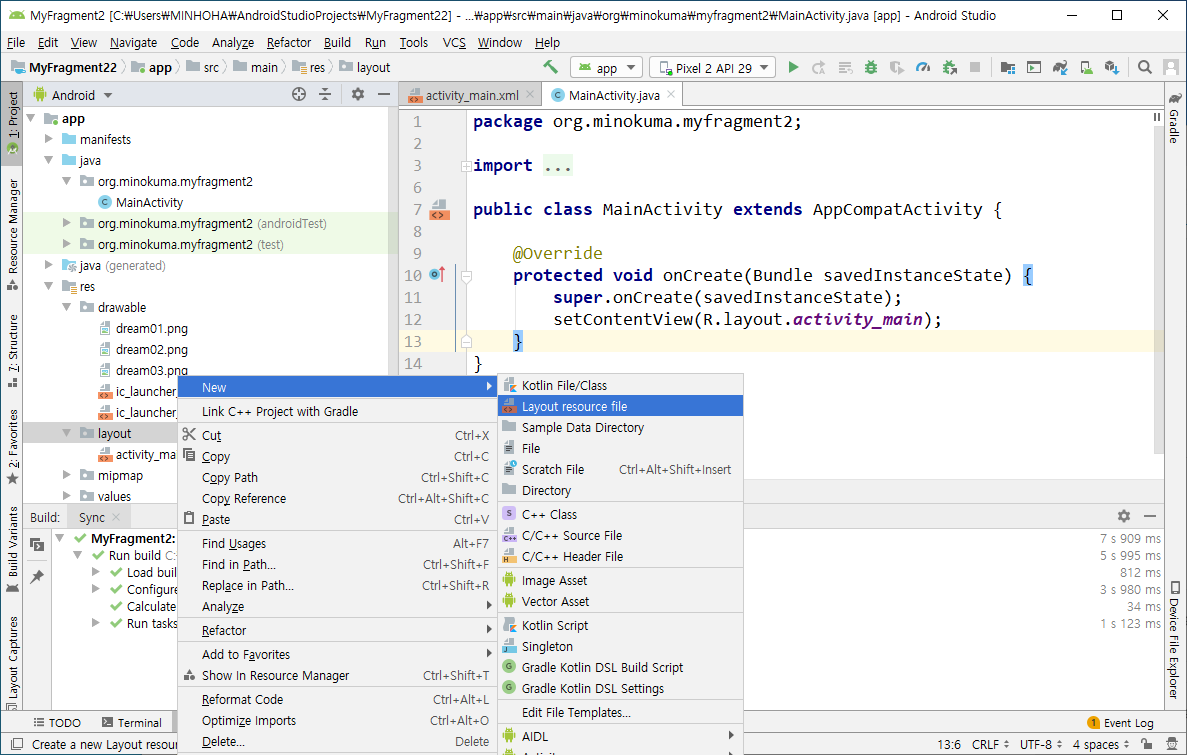
Task: Open the TODO tool window
Action: tap(57, 722)
